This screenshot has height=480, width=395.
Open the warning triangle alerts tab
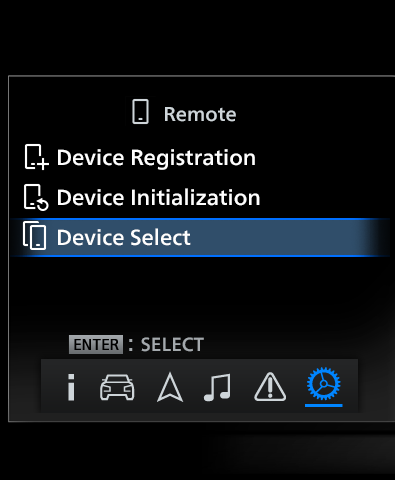[270, 387]
